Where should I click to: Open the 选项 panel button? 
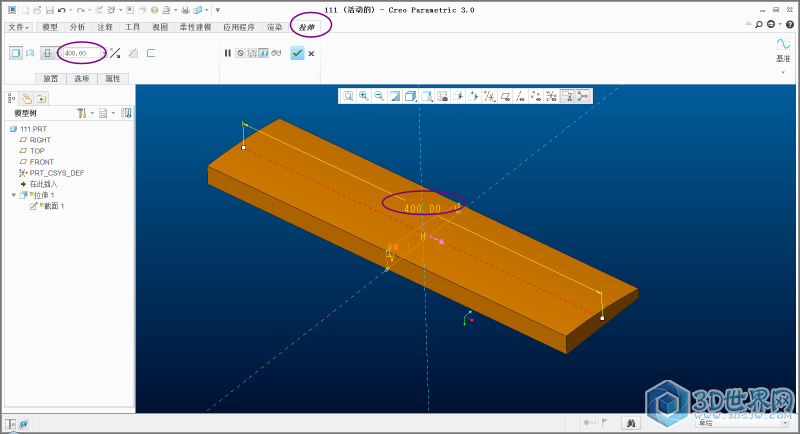81,78
